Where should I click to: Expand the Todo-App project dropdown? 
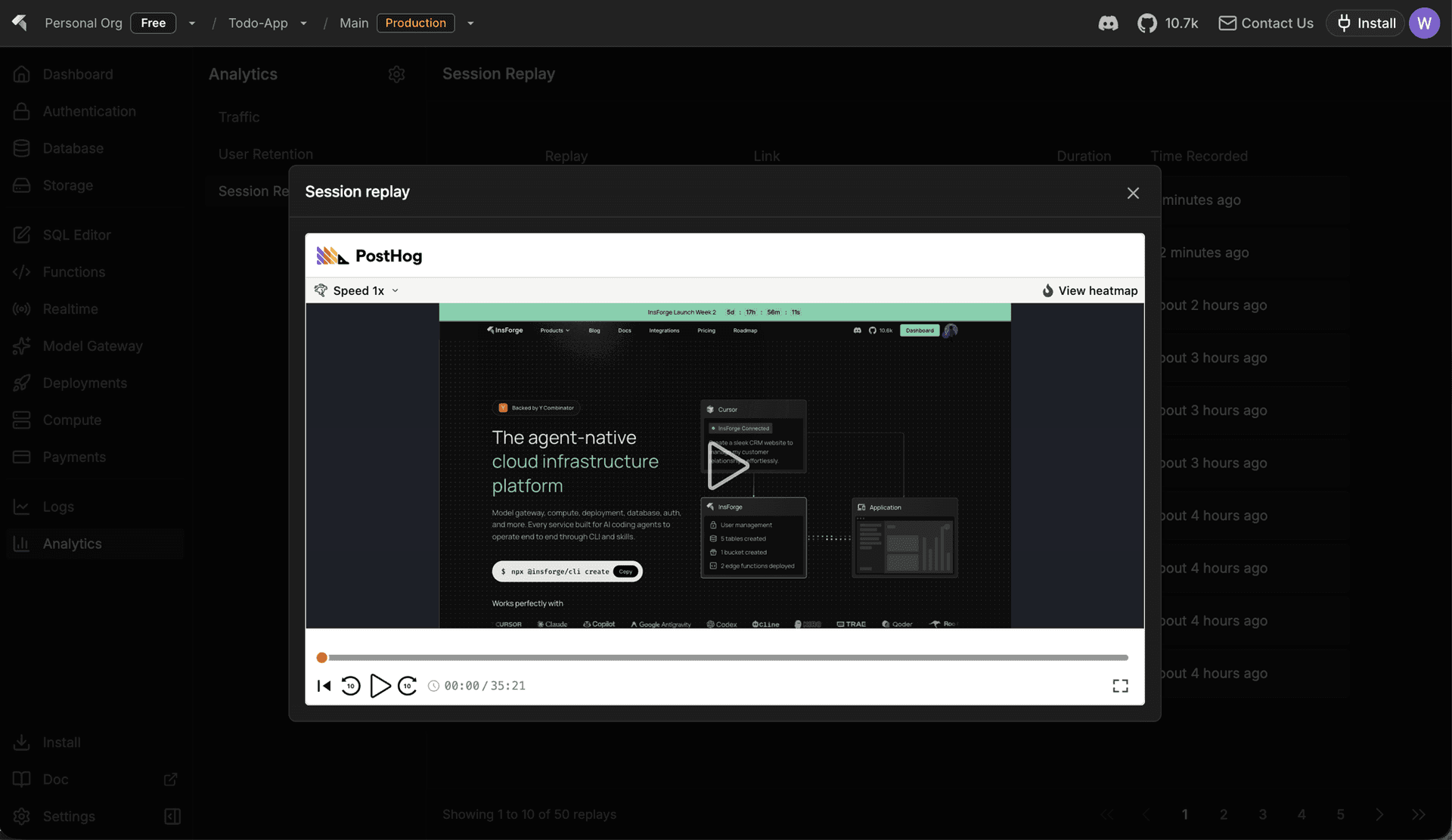click(303, 23)
